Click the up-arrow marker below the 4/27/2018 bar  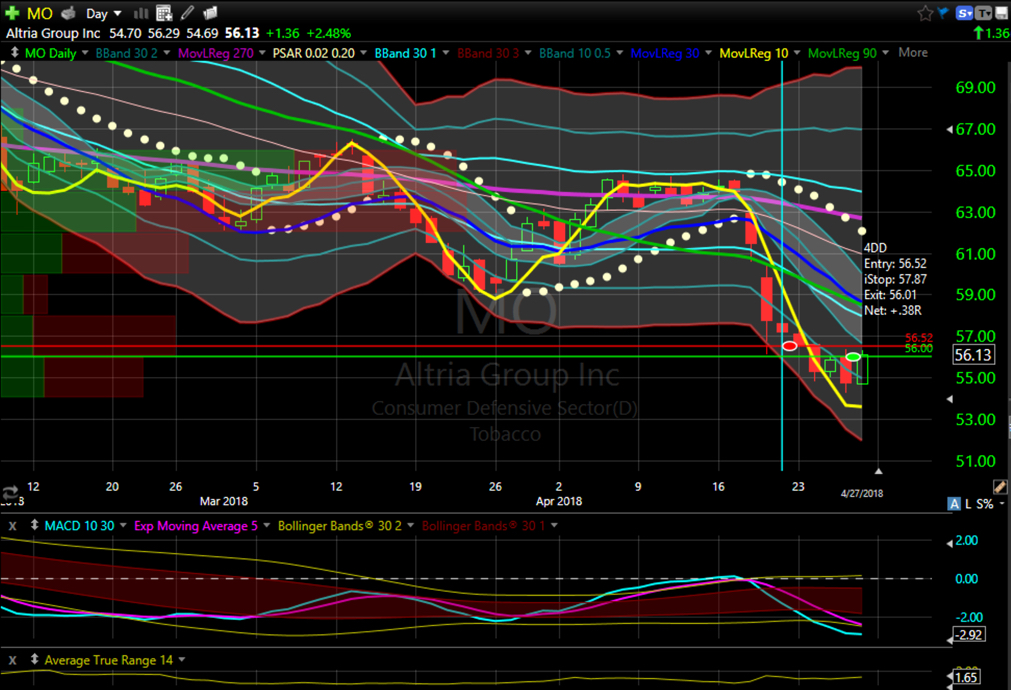[x=878, y=471]
